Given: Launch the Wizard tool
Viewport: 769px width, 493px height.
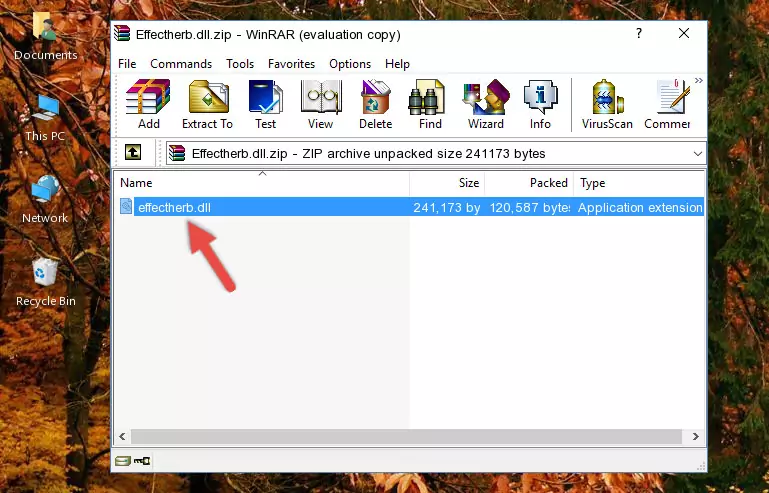Looking at the screenshot, I should click(x=486, y=104).
